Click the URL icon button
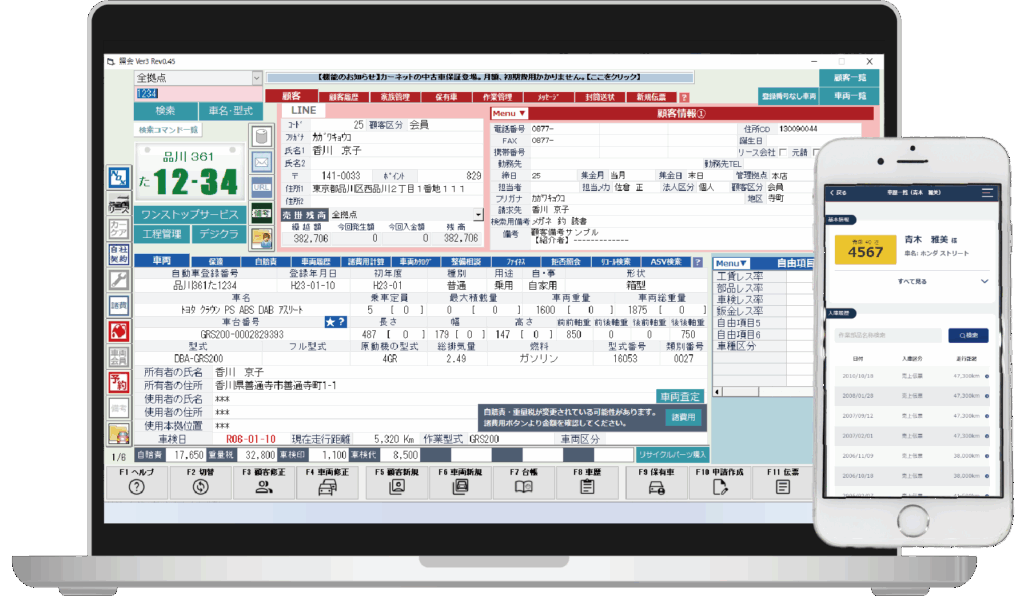The image size is (1024, 596). (262, 187)
